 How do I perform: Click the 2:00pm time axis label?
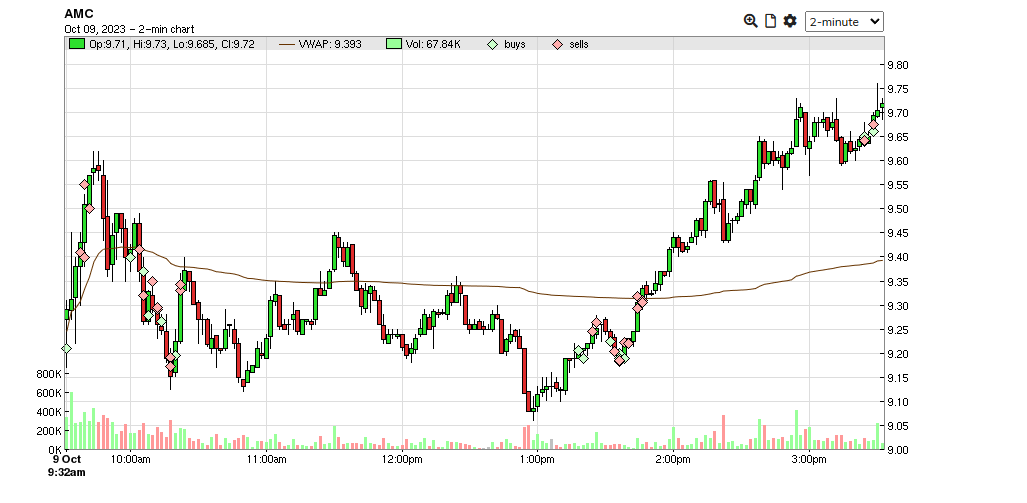click(674, 459)
